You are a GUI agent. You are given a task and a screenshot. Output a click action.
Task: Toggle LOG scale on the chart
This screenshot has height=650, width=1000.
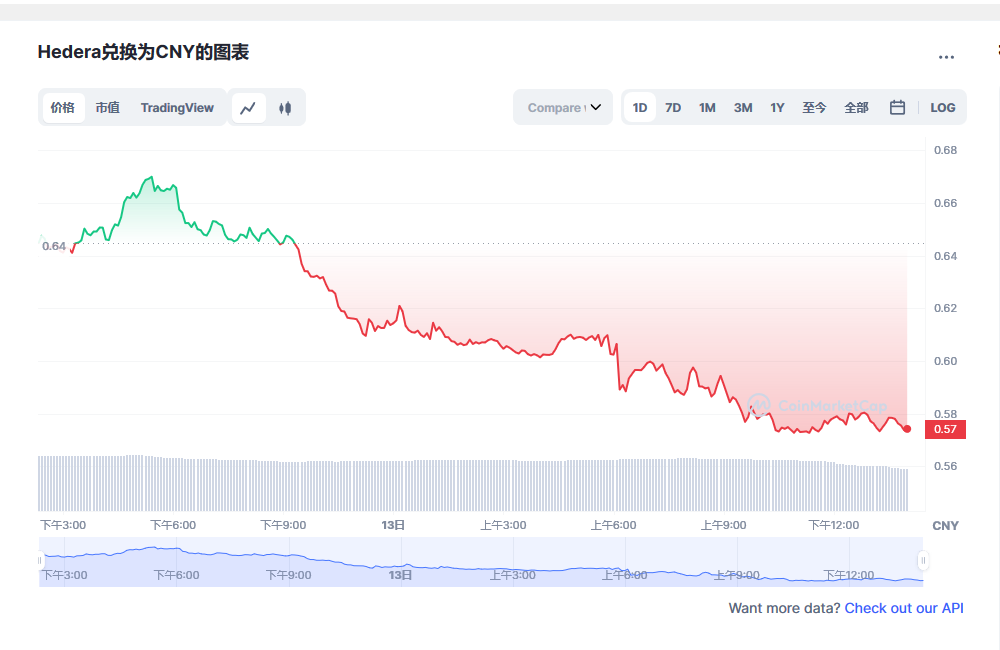pos(943,108)
